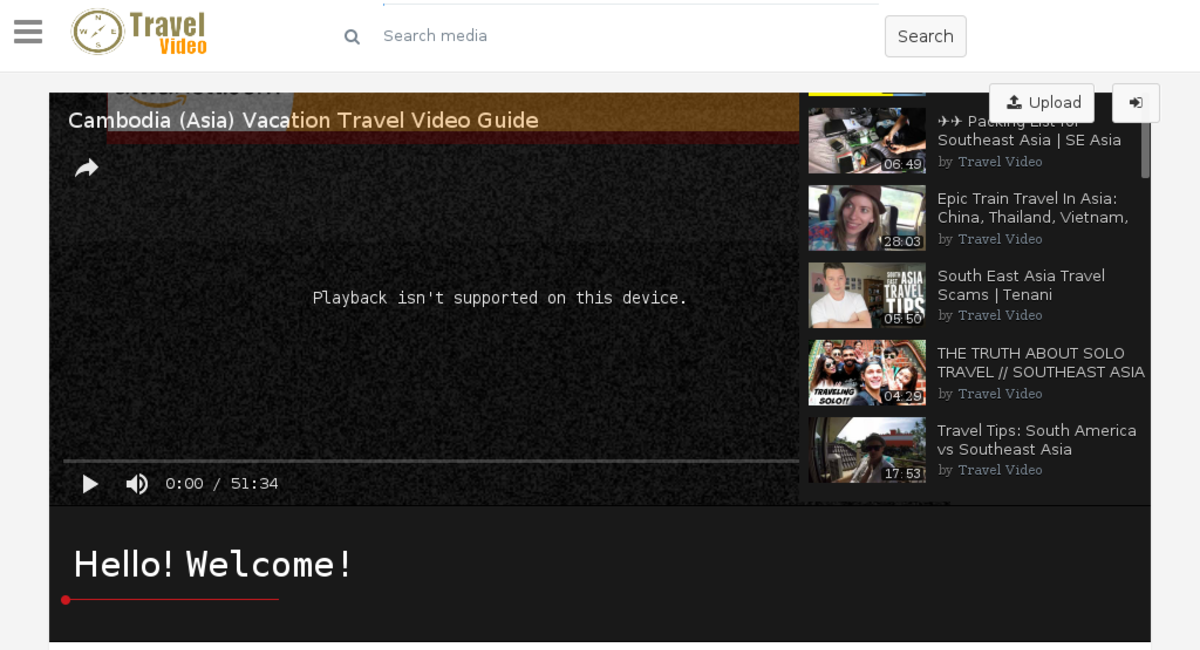1200x650 pixels.
Task: Open "South East Asia Travel Scams | Tenani"
Action: [x=1021, y=285]
